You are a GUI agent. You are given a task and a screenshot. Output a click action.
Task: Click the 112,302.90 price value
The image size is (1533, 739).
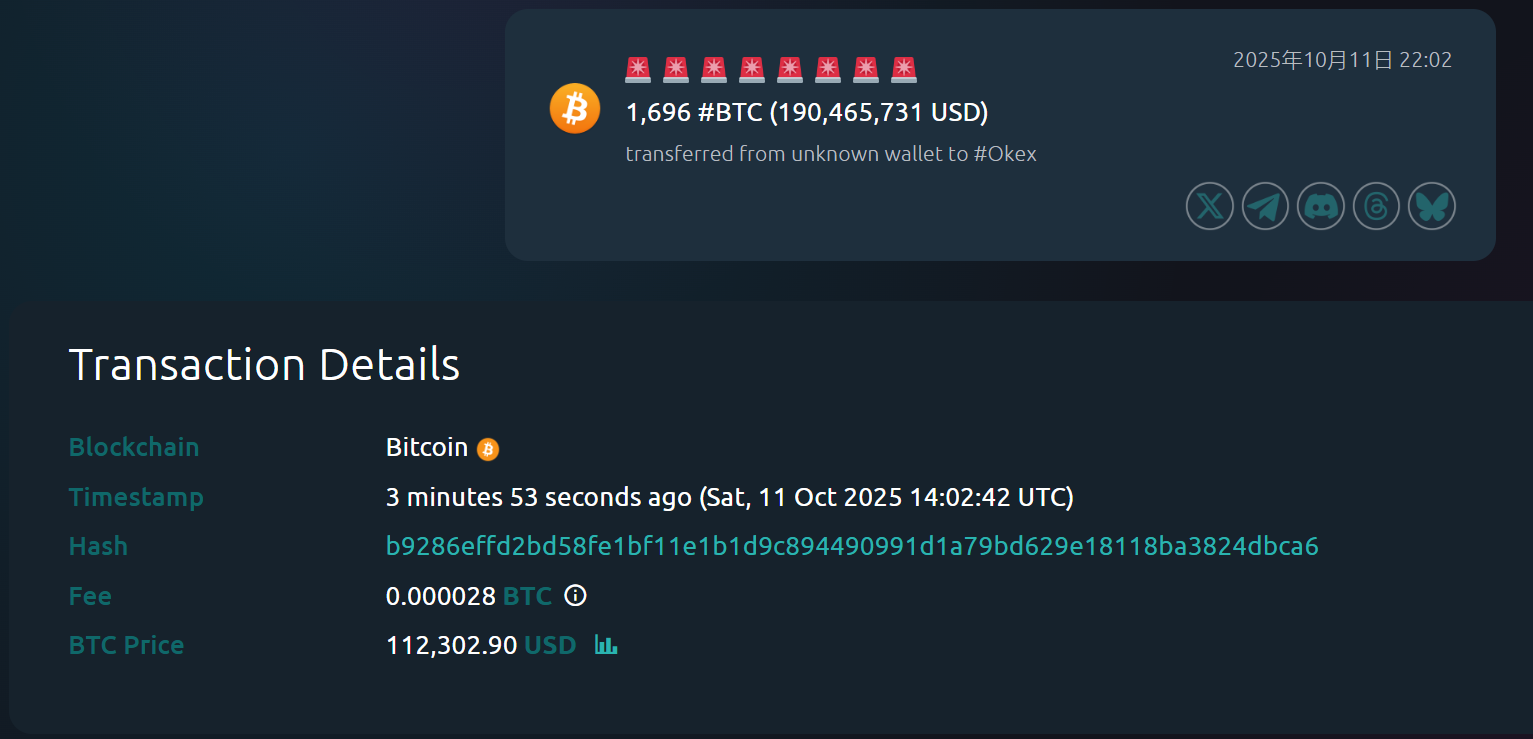[451, 645]
